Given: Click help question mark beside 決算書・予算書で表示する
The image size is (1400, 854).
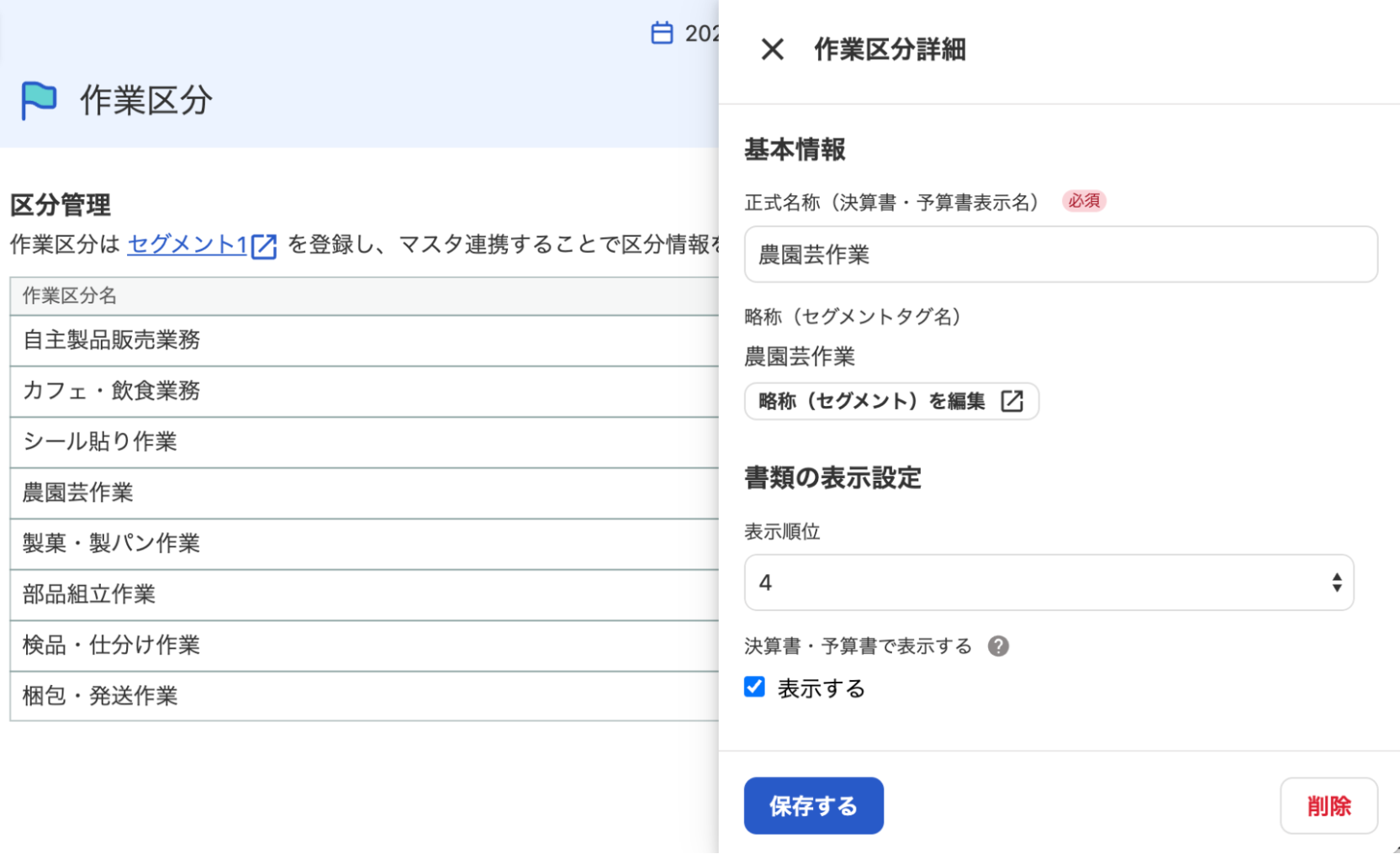Looking at the screenshot, I should [x=998, y=646].
